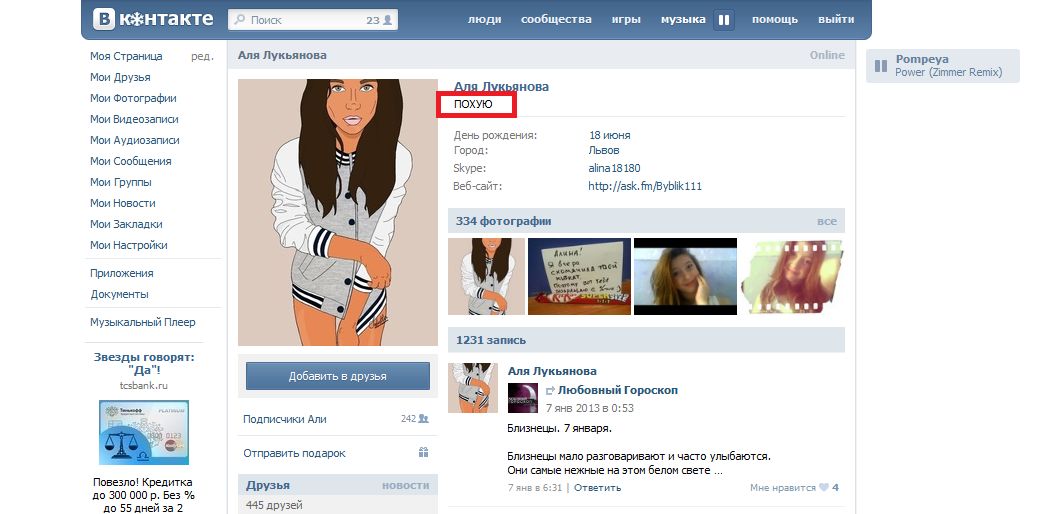1053x514 pixels.
Task: Click новости next to Друзья
Action: click(x=406, y=485)
